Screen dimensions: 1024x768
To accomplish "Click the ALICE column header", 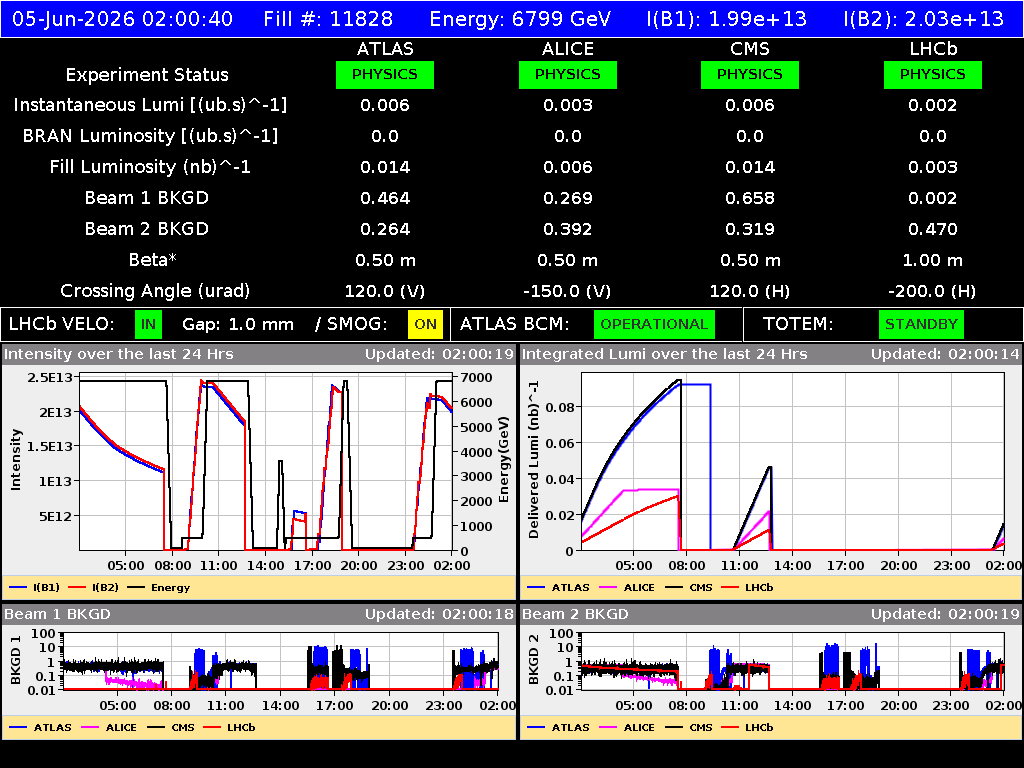I will [x=568, y=49].
